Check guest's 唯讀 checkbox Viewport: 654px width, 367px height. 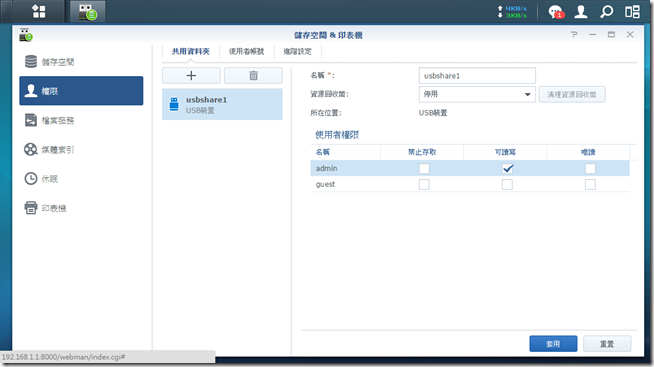(x=590, y=184)
